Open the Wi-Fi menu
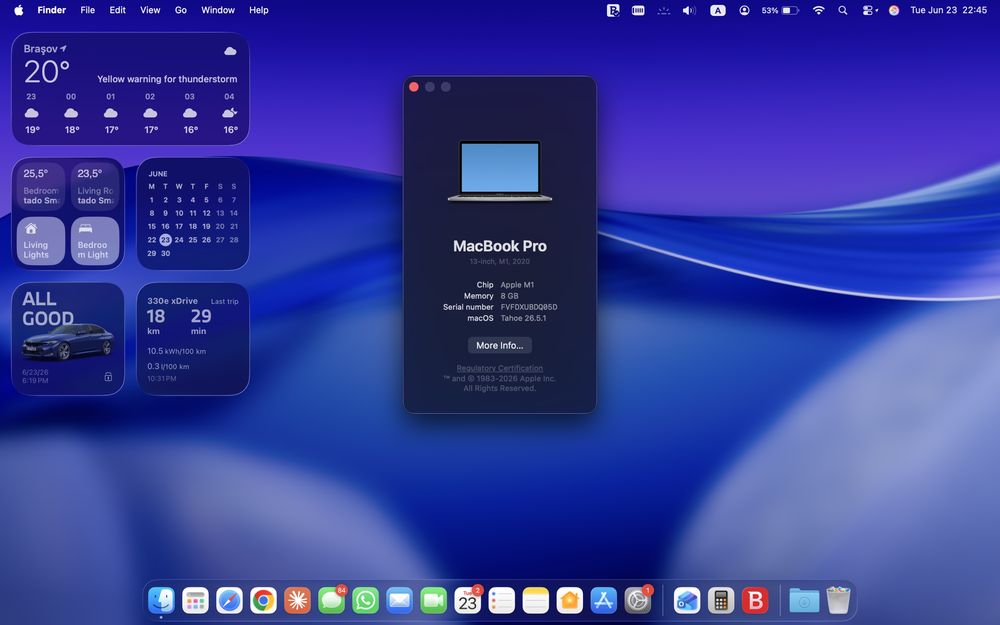1000x625 pixels. coord(819,10)
